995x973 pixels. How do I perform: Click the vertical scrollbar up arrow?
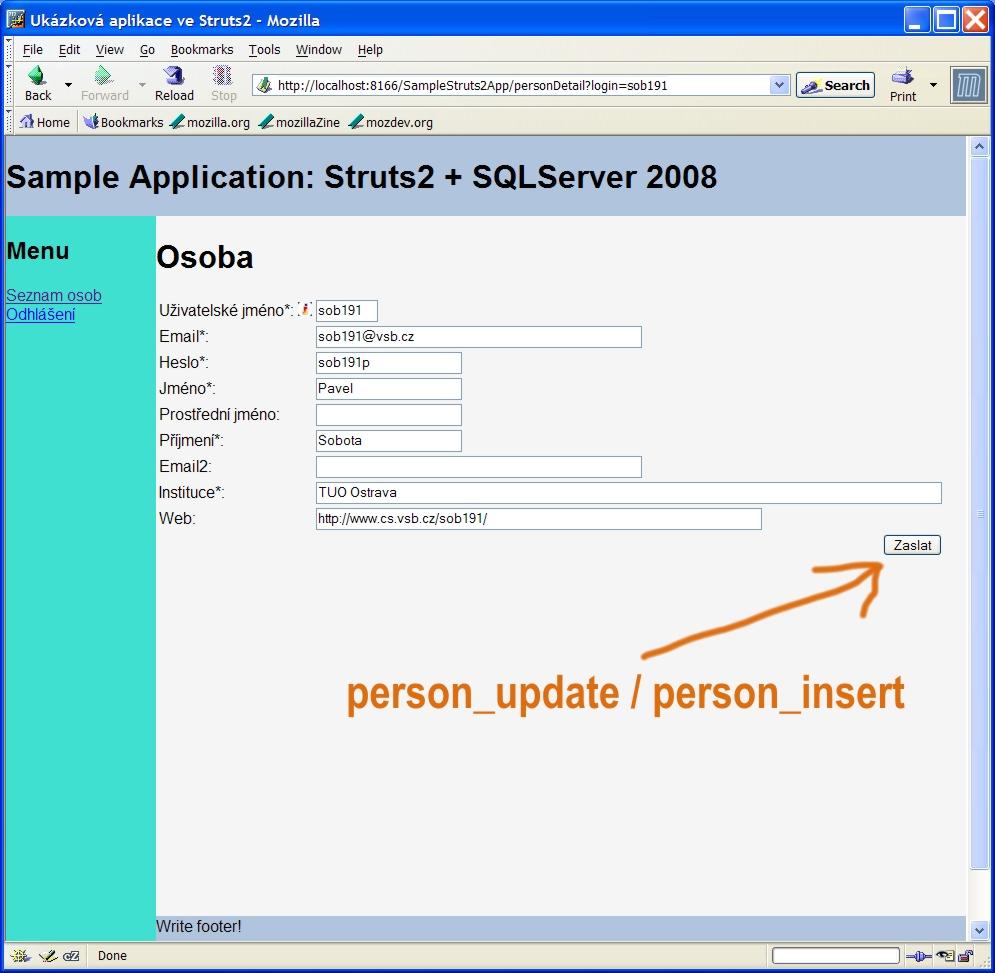click(979, 147)
